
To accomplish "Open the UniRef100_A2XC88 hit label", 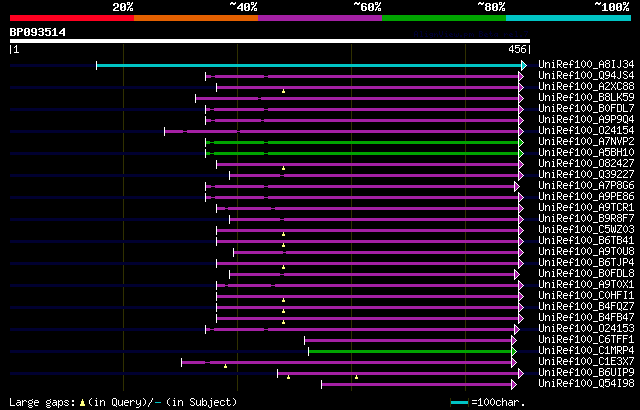I will coord(586,86).
